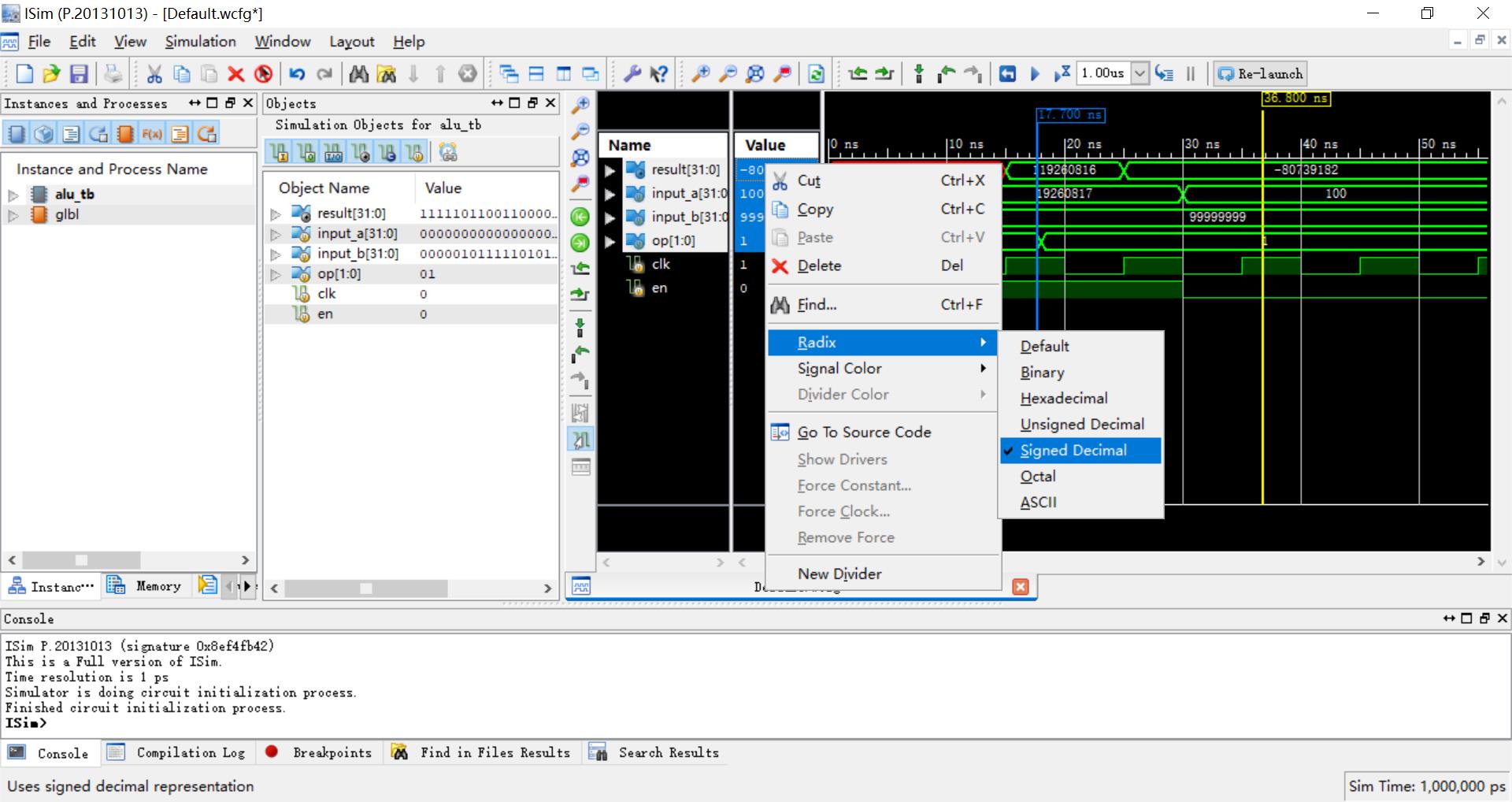Image resolution: width=1512 pixels, height=802 pixels.
Task: Expand input_a[31:0] in the Objects list
Action: coord(276,234)
